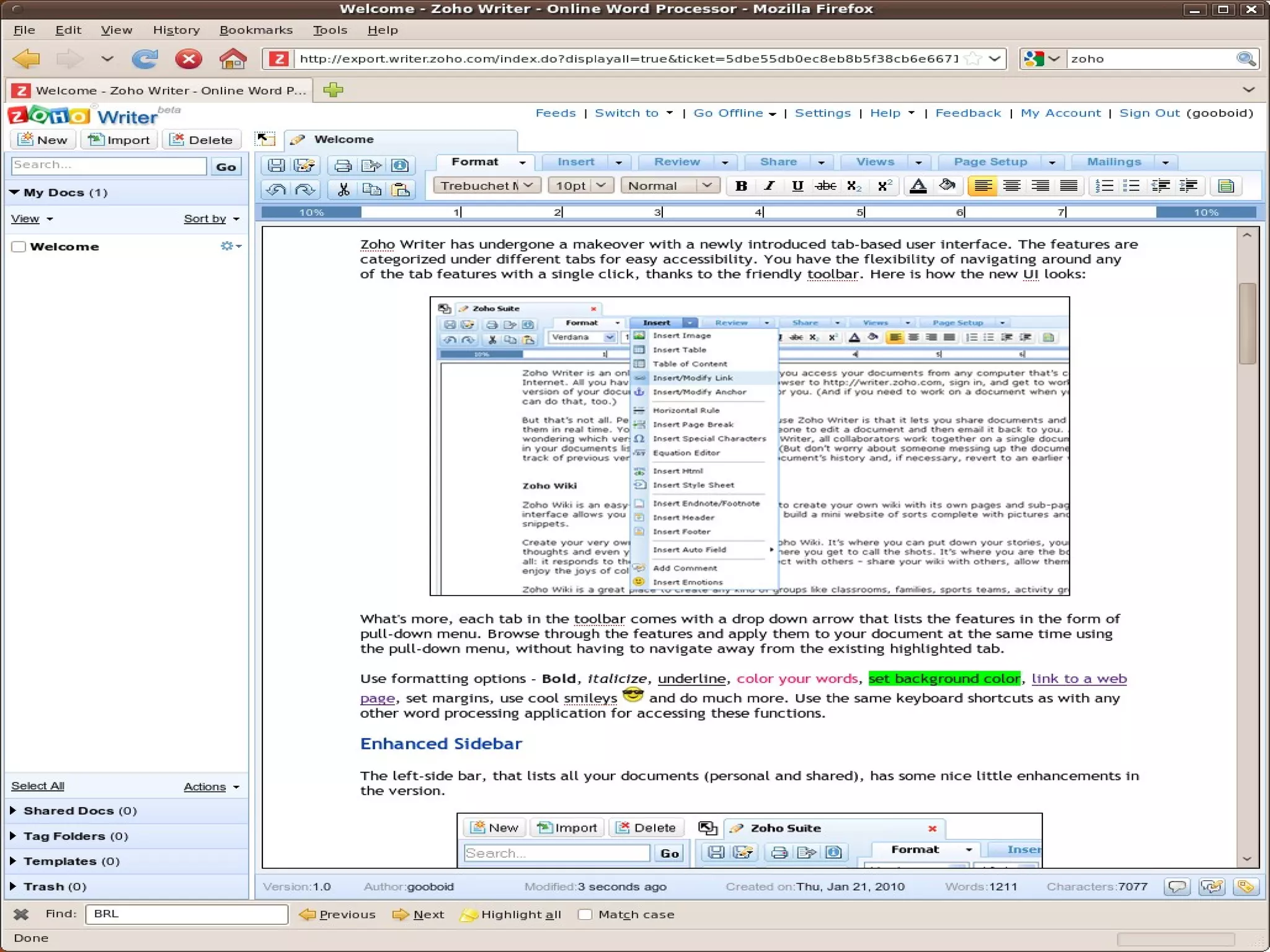Click the Feedback link
The height and width of the screenshot is (952, 1270).
[x=968, y=113]
